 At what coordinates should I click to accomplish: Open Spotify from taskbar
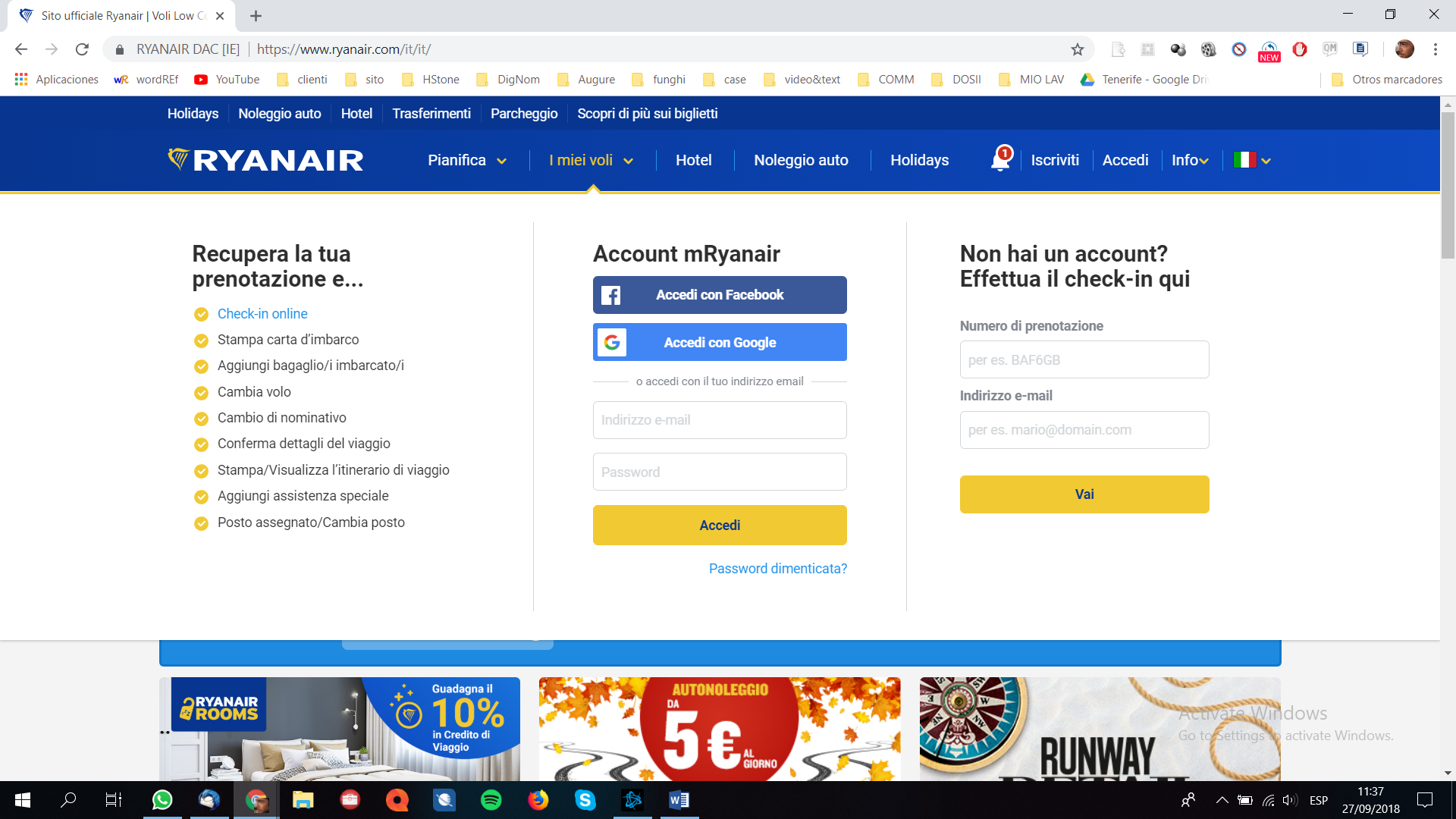click(x=491, y=800)
